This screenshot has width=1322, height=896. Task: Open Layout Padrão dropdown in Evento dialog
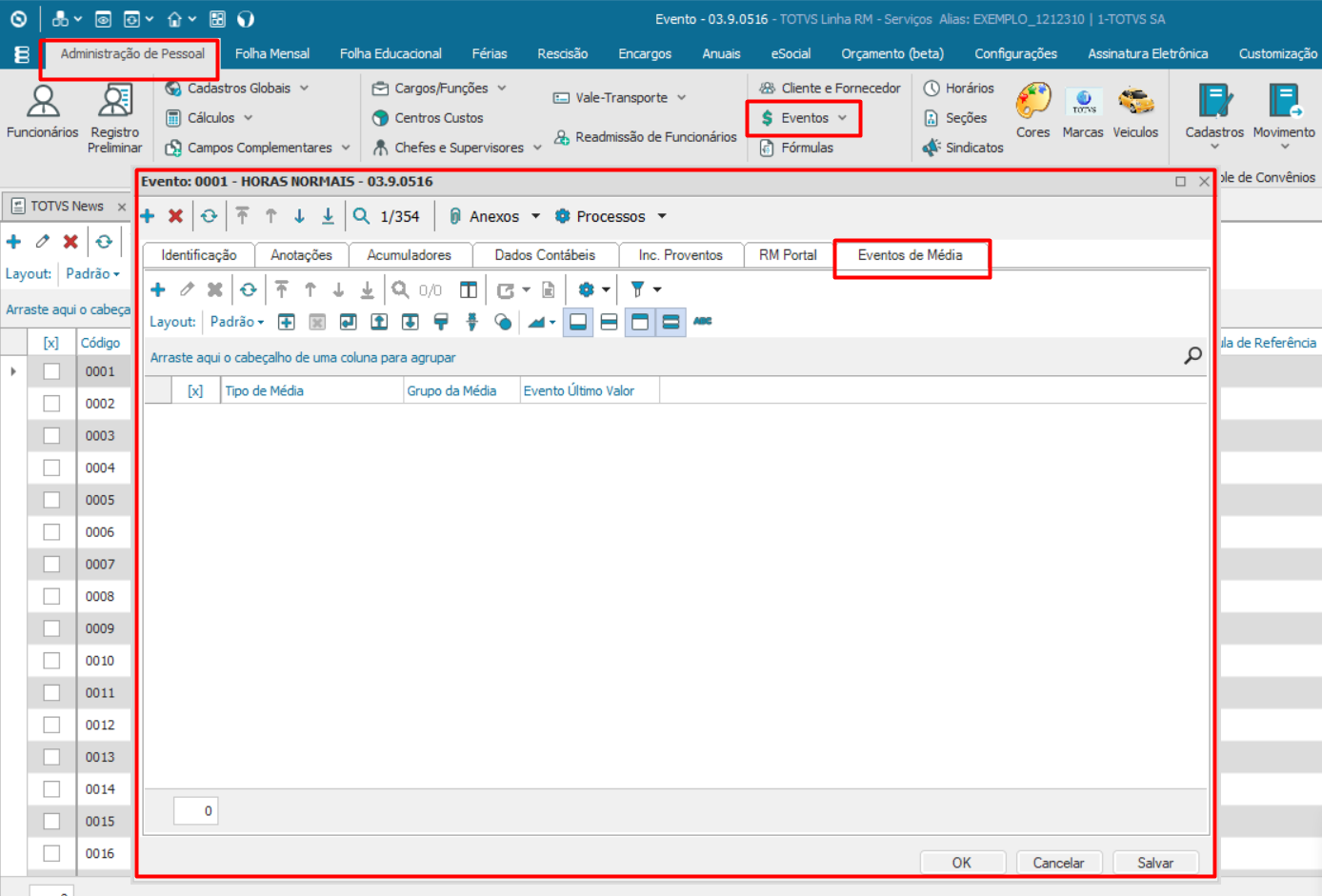pos(237,322)
